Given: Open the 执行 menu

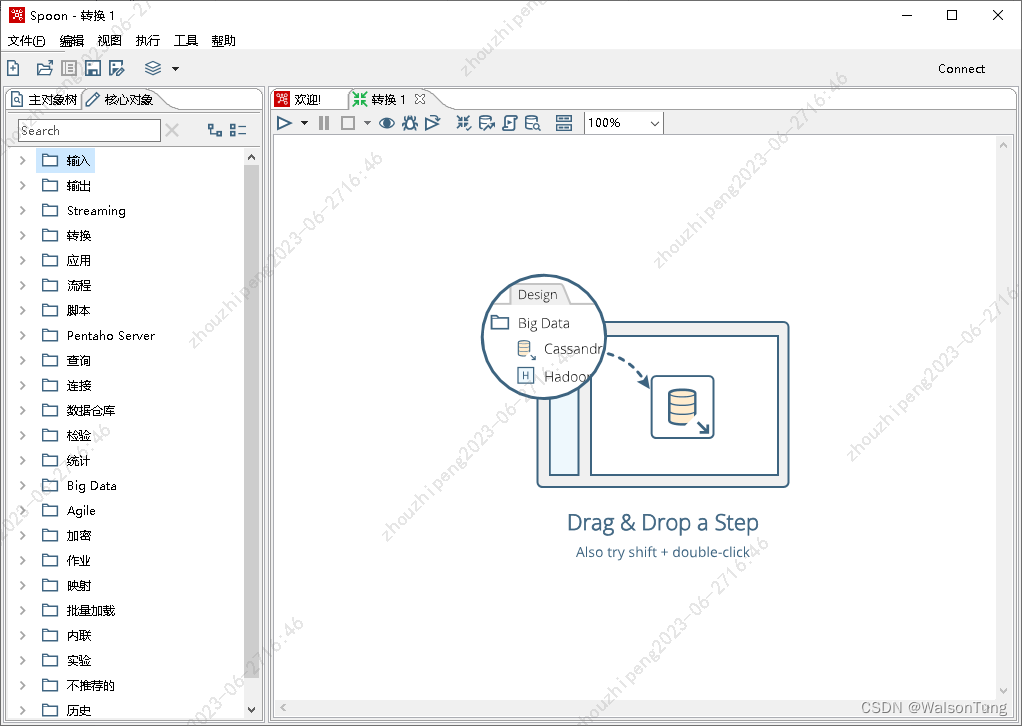Looking at the screenshot, I should (x=147, y=40).
